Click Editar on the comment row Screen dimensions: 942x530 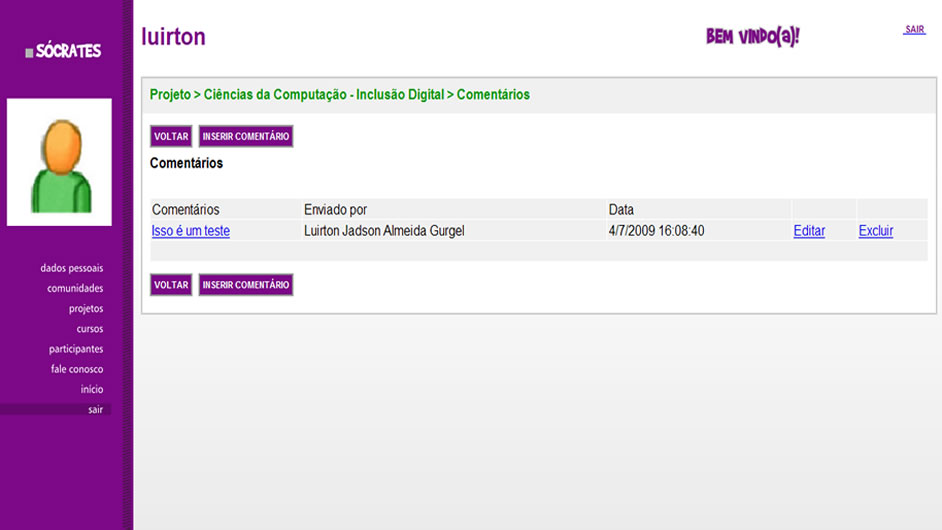pyautogui.click(x=809, y=231)
